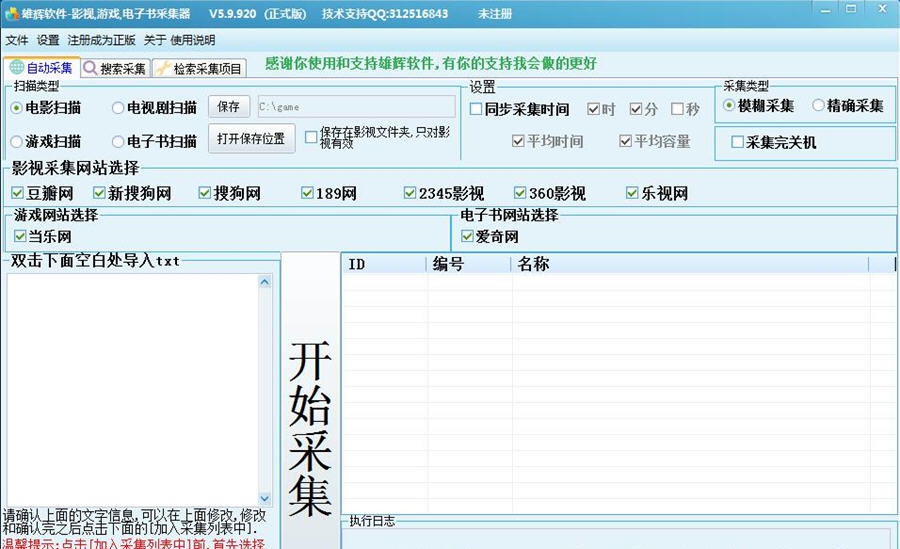The image size is (900, 549).
Task: Open the 关于 menu
Action: (x=154, y=40)
